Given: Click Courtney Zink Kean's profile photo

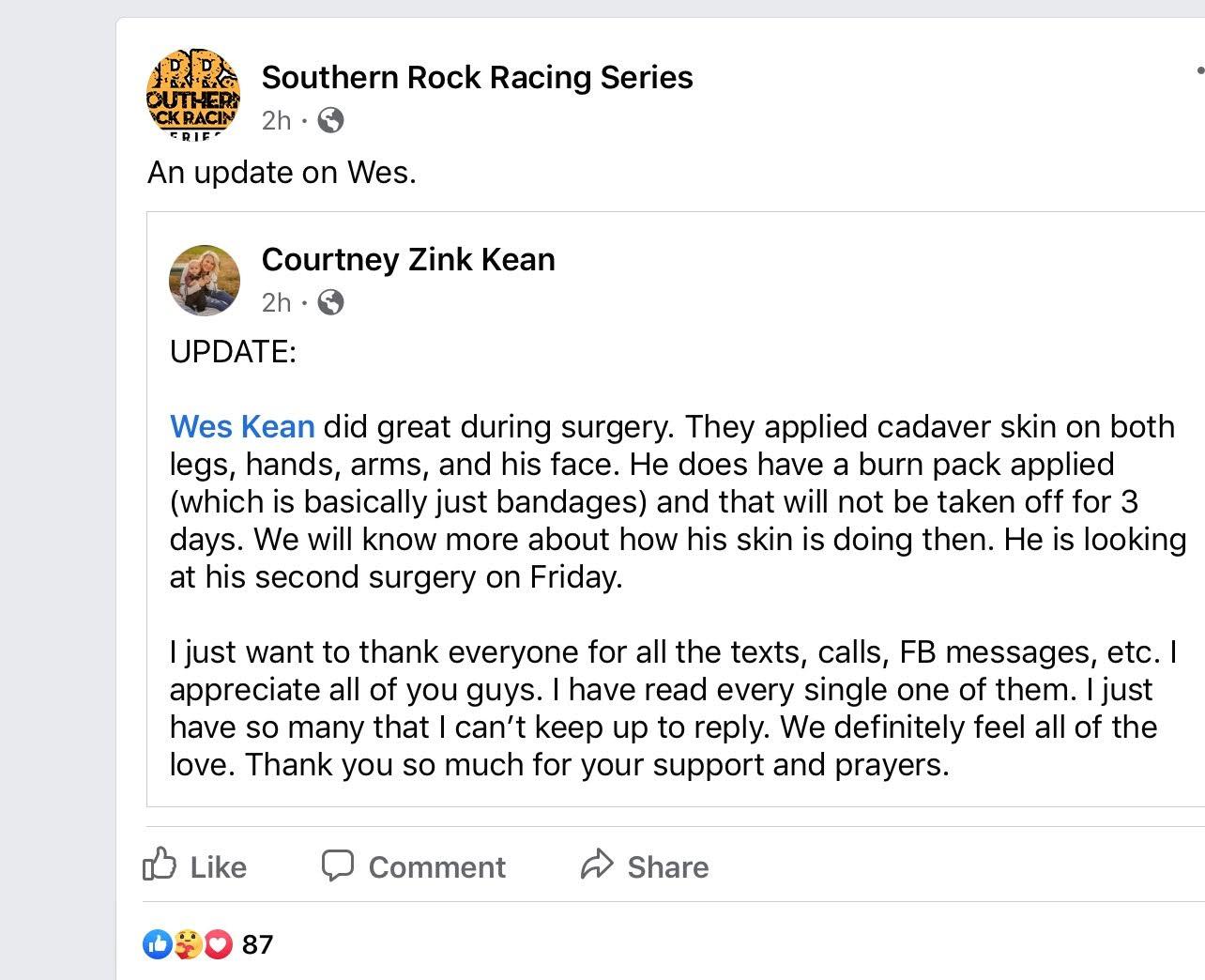Looking at the screenshot, I should pos(204,281).
